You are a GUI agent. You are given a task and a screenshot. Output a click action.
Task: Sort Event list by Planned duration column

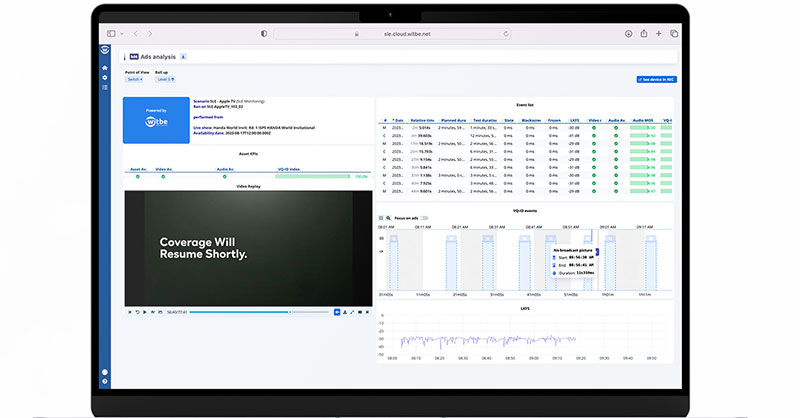tap(453, 120)
